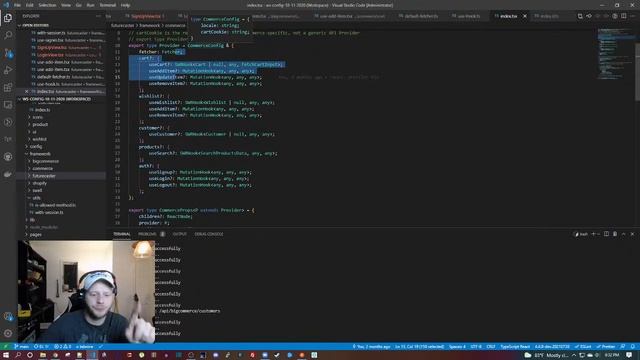640x360 pixels.
Task: Close the active index.tsx editor tab
Action: pyautogui.click(x=525, y=16)
